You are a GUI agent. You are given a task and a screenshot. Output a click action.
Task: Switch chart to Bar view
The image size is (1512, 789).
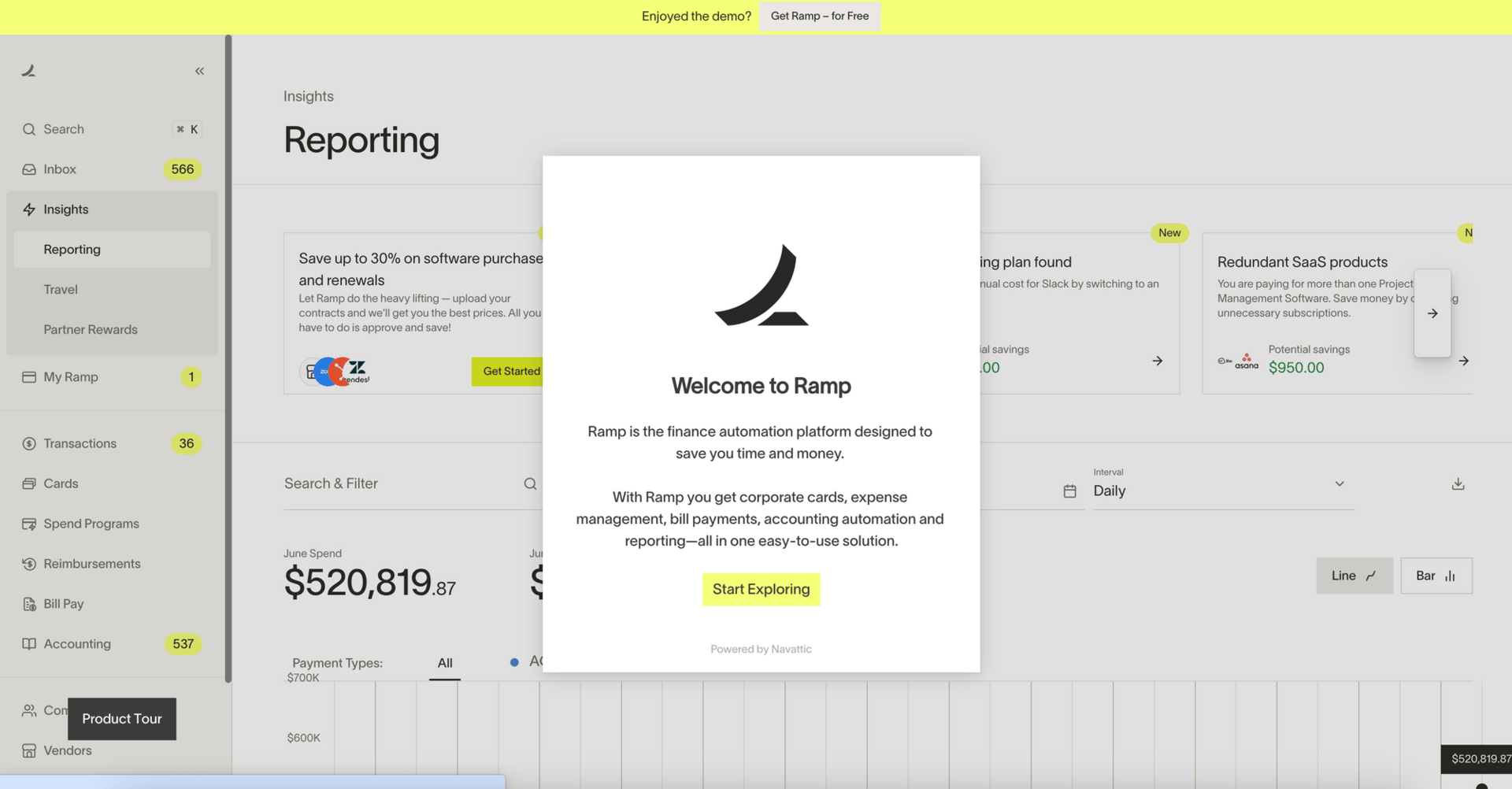[1436, 576]
